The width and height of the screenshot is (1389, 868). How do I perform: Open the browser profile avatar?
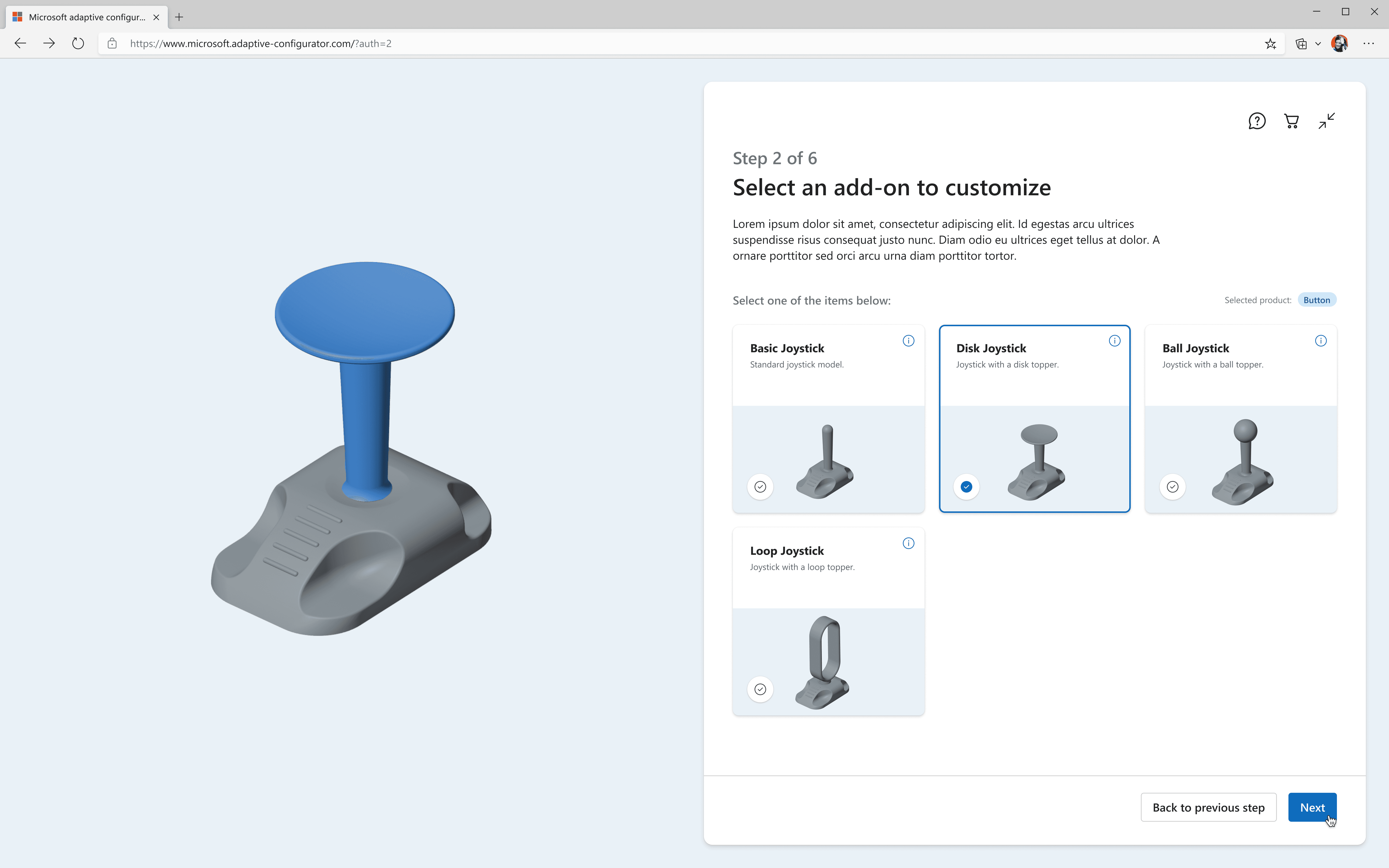point(1340,44)
